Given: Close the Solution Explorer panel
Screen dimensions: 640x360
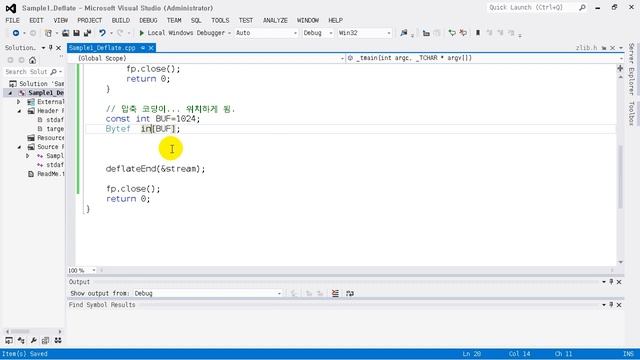Looking at the screenshot, I should 58,48.
